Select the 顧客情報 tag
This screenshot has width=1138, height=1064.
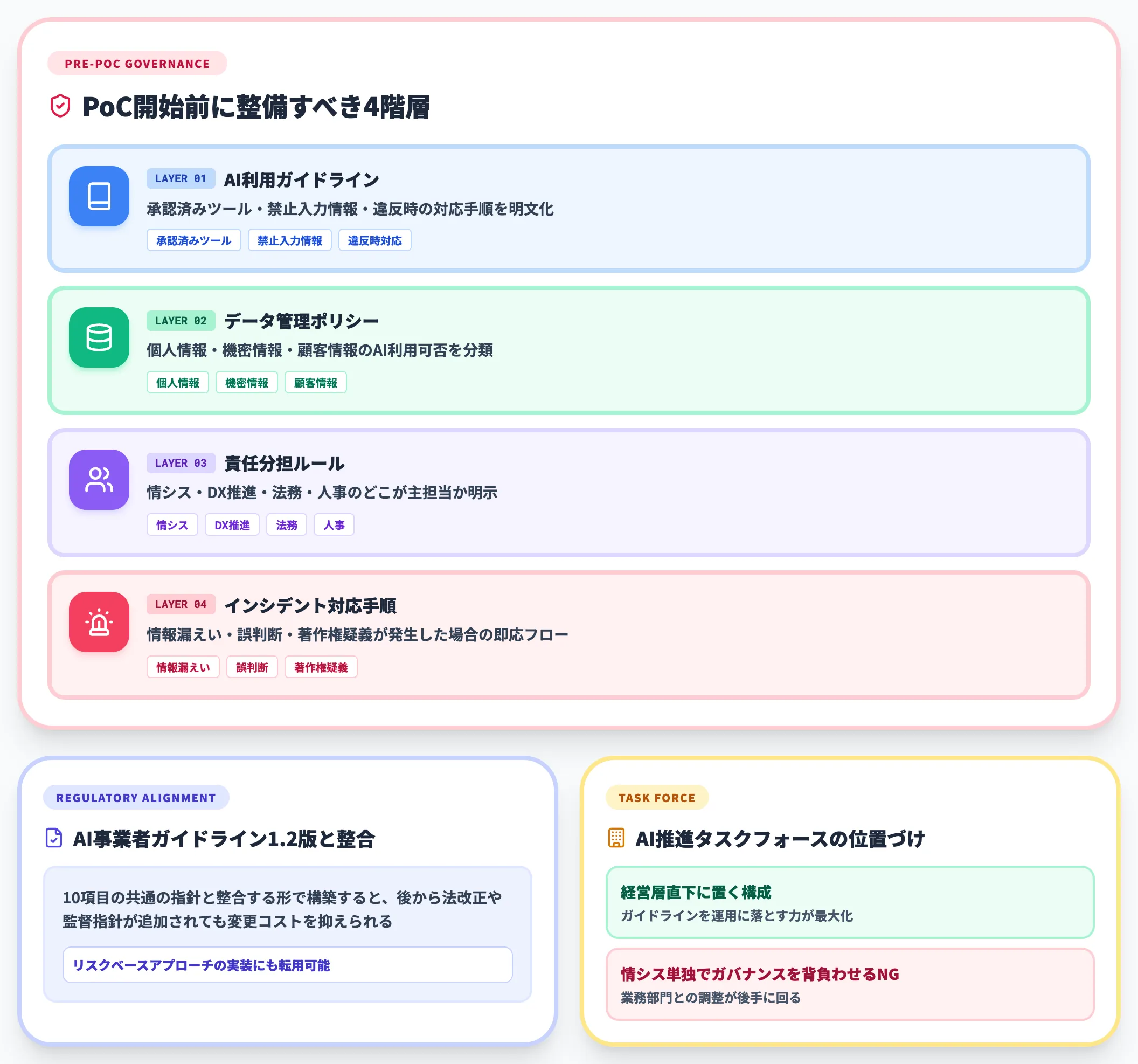pyautogui.click(x=315, y=383)
